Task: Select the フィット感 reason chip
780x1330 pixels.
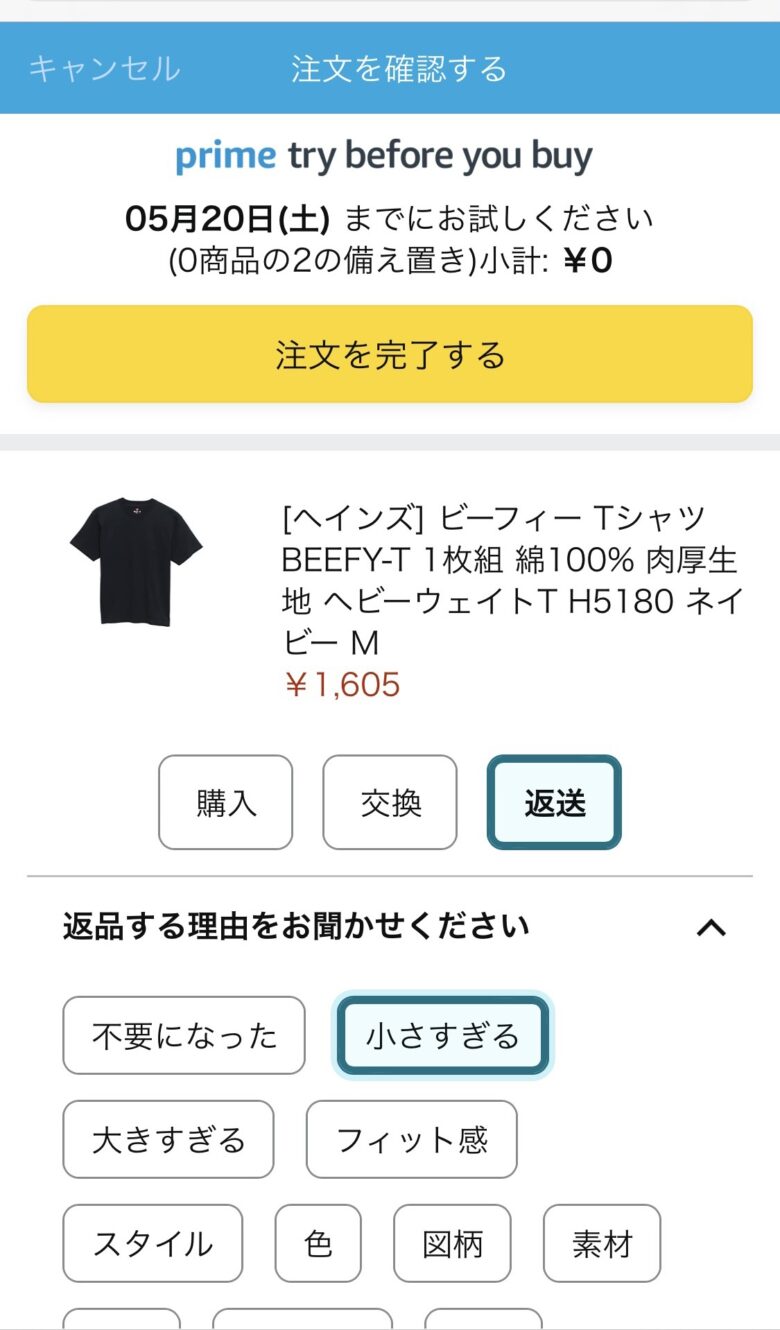Action: (x=412, y=1139)
